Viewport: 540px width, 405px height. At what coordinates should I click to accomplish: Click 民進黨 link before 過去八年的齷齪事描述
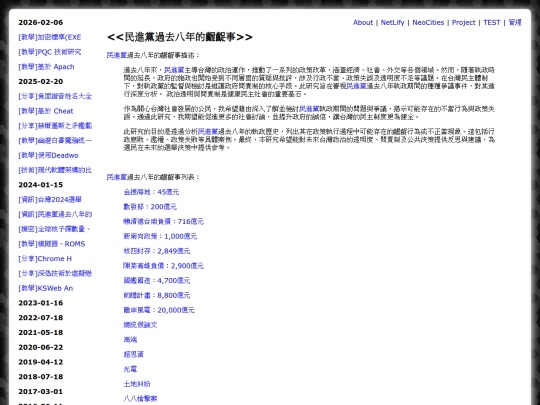point(117,55)
